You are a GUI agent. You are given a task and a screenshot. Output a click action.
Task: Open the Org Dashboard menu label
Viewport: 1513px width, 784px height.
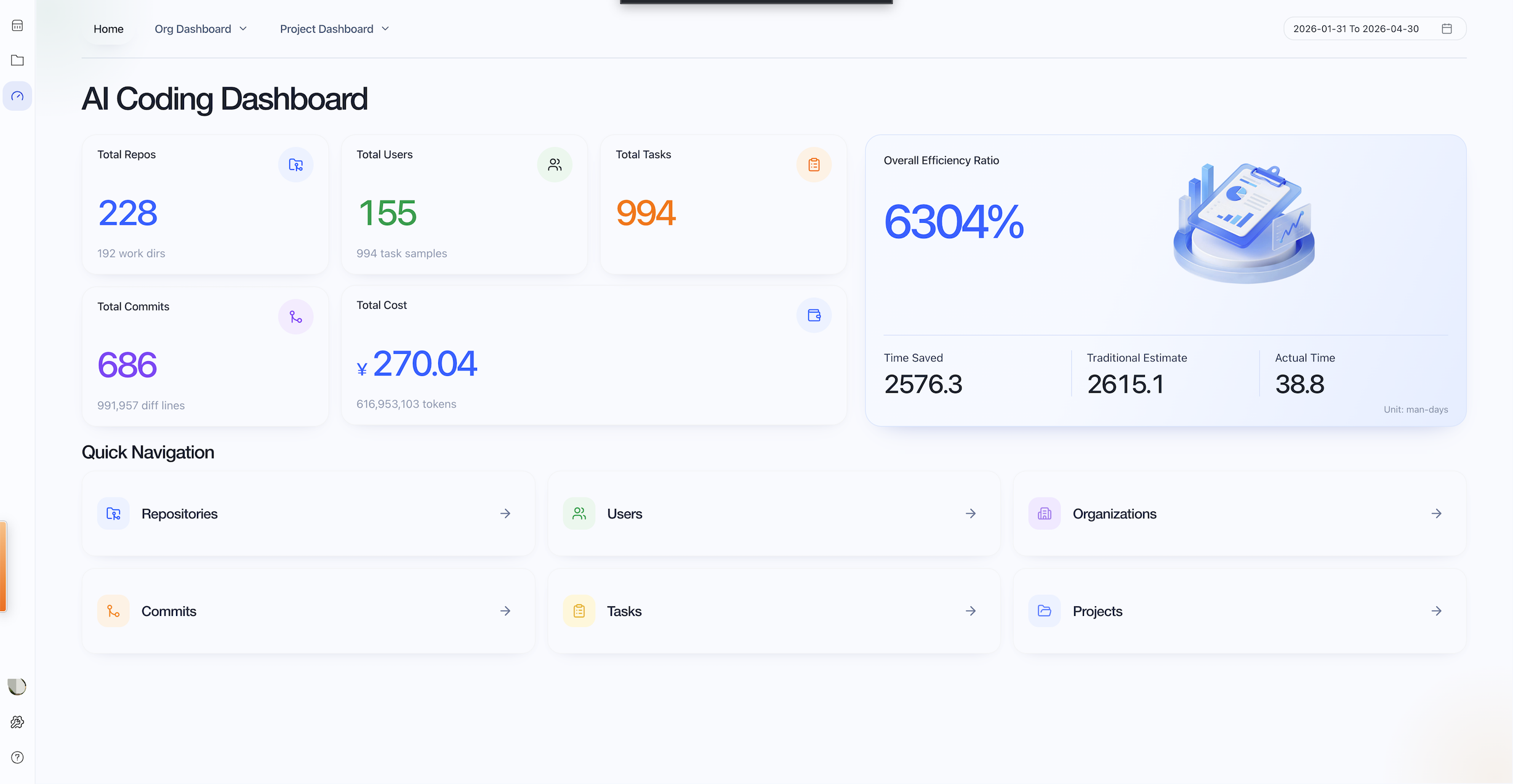coord(193,29)
